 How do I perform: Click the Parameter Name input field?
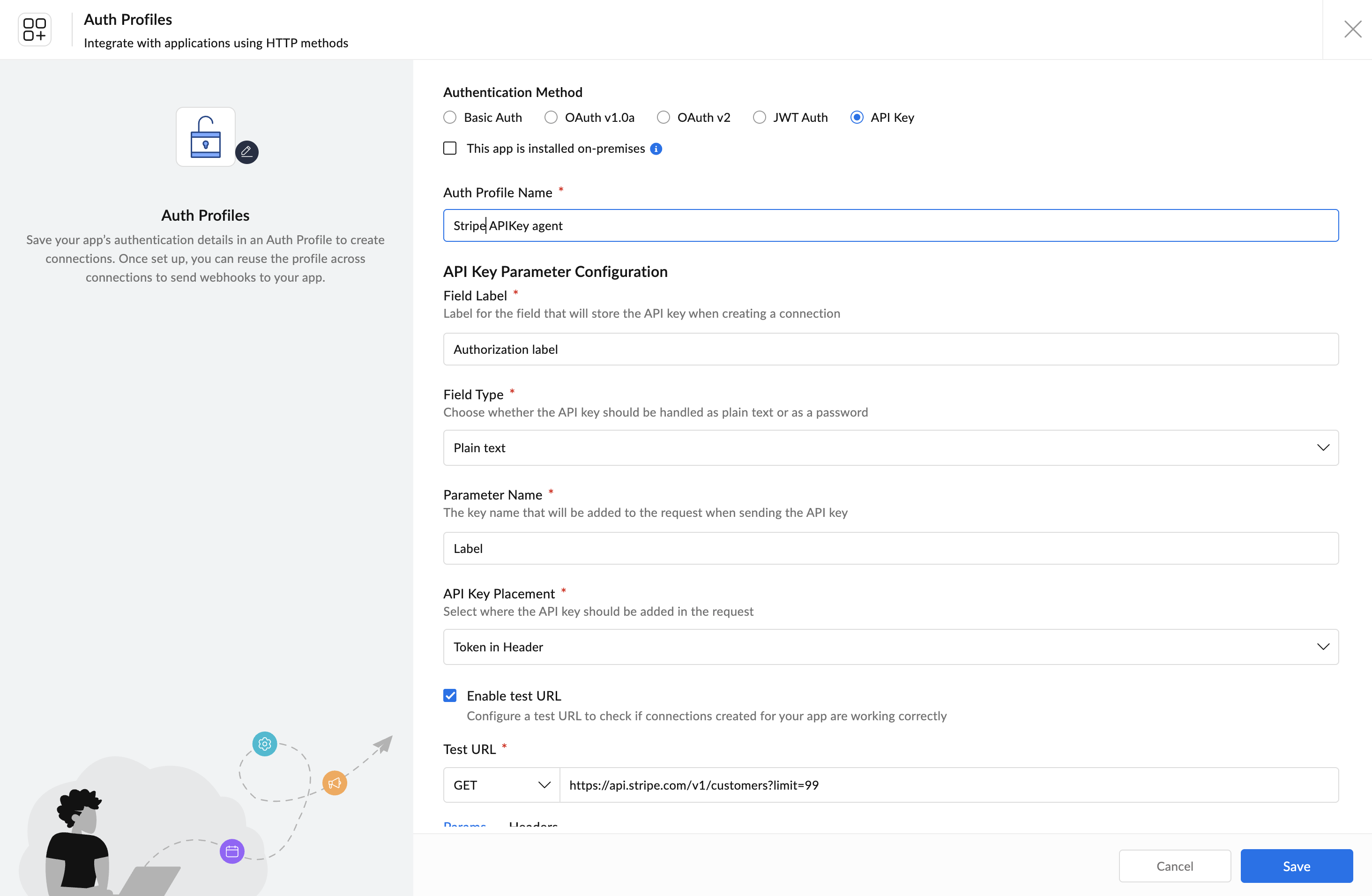(x=891, y=548)
